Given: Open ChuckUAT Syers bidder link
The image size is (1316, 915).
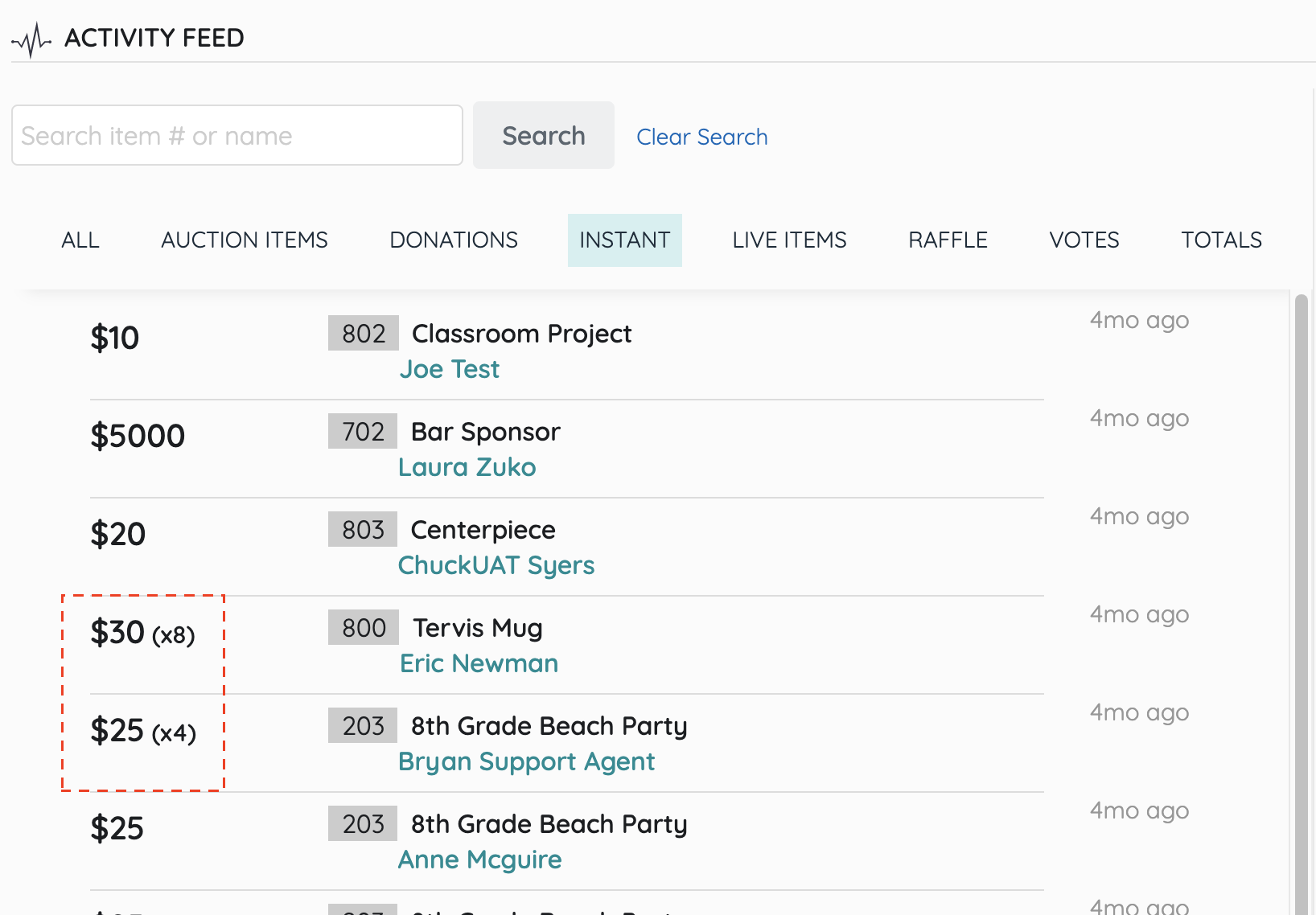Looking at the screenshot, I should click(x=496, y=565).
